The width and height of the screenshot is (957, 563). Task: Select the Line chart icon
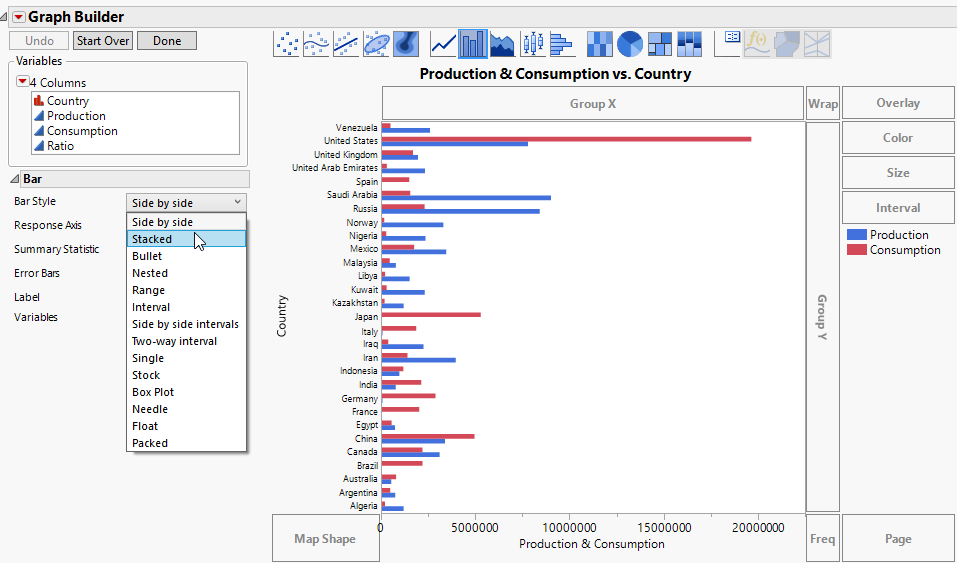click(443, 43)
